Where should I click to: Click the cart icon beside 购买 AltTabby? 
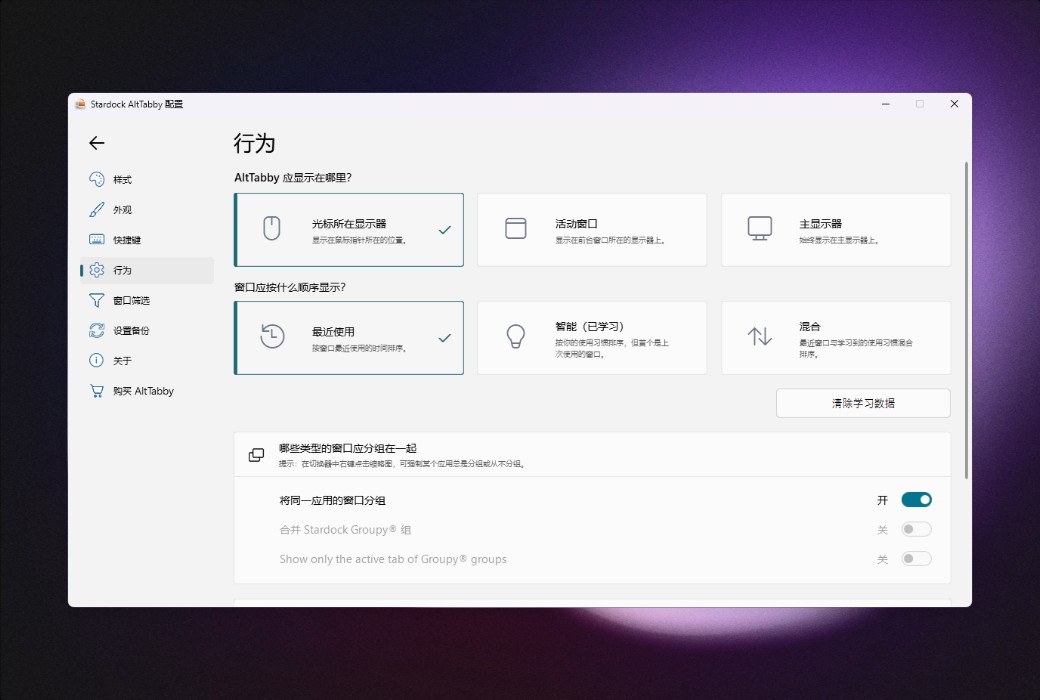[x=97, y=391]
